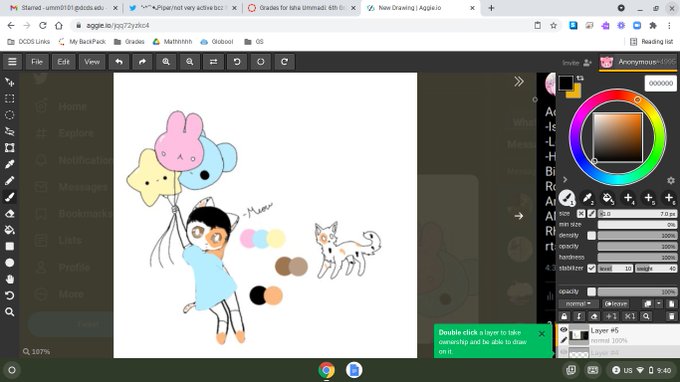
Task: Select brush preset slot 1
Action: point(566,198)
